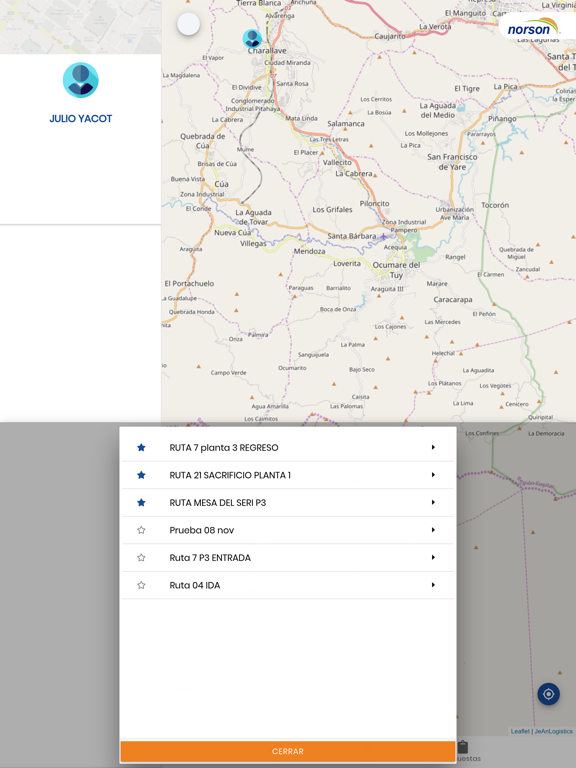Select route Prueba 08 nov
The image size is (576, 768).
[x=288, y=530]
